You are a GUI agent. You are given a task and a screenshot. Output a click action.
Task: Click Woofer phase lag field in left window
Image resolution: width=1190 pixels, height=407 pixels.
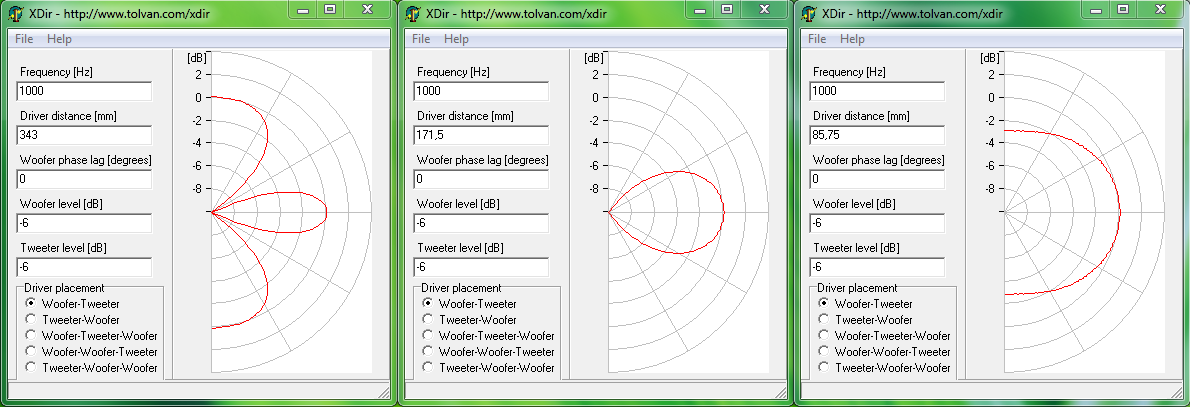click(x=84, y=179)
